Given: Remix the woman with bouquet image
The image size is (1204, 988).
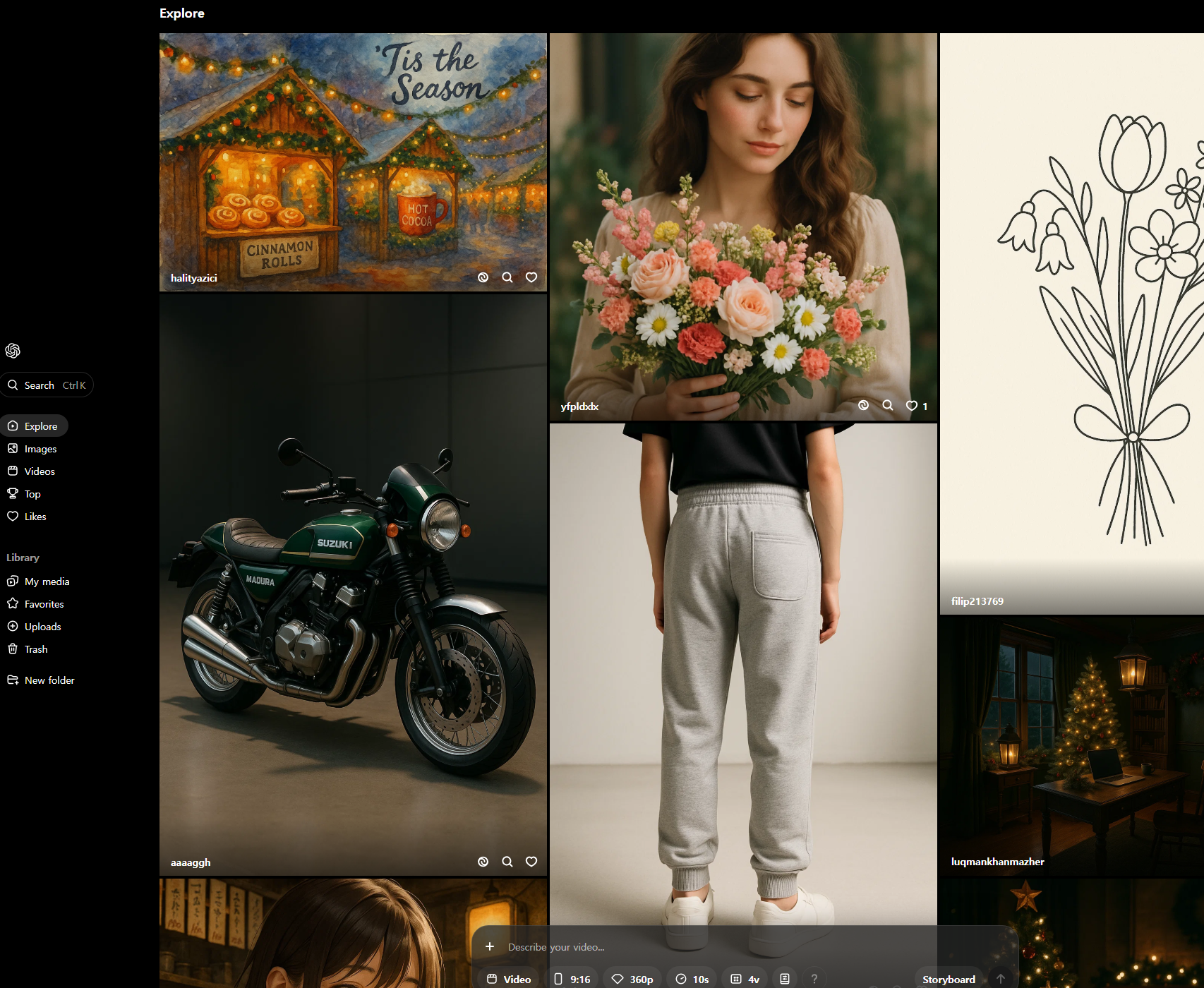Looking at the screenshot, I should tap(864, 405).
